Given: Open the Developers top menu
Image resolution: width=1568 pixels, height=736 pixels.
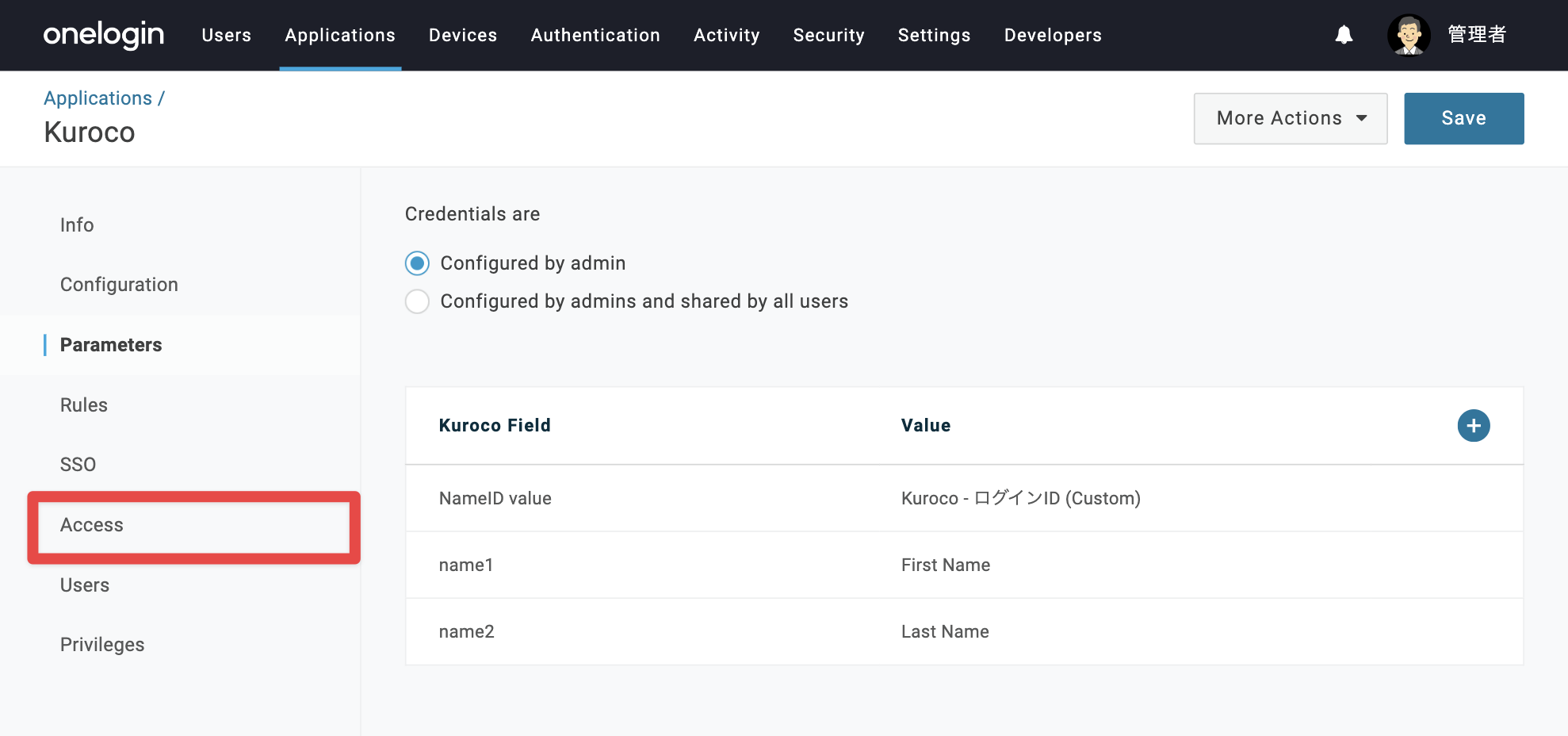Looking at the screenshot, I should click(1053, 35).
